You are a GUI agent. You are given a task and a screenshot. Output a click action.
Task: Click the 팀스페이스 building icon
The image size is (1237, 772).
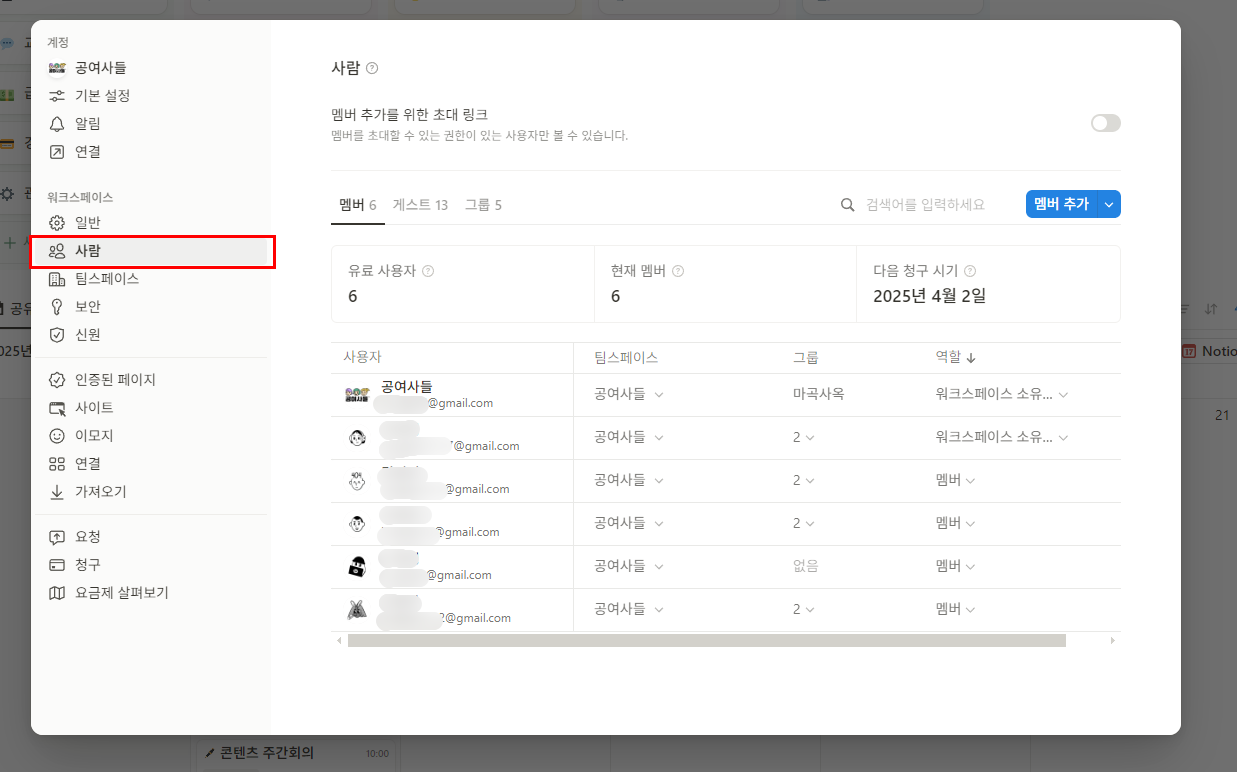coord(57,279)
